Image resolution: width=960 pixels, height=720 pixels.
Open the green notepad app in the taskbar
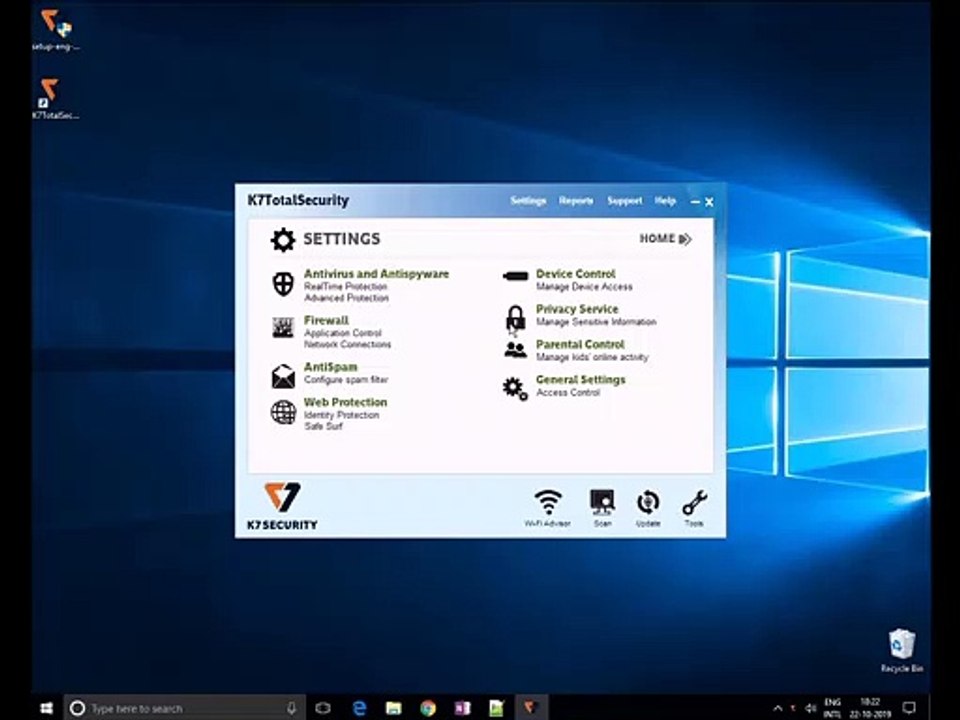click(x=497, y=708)
